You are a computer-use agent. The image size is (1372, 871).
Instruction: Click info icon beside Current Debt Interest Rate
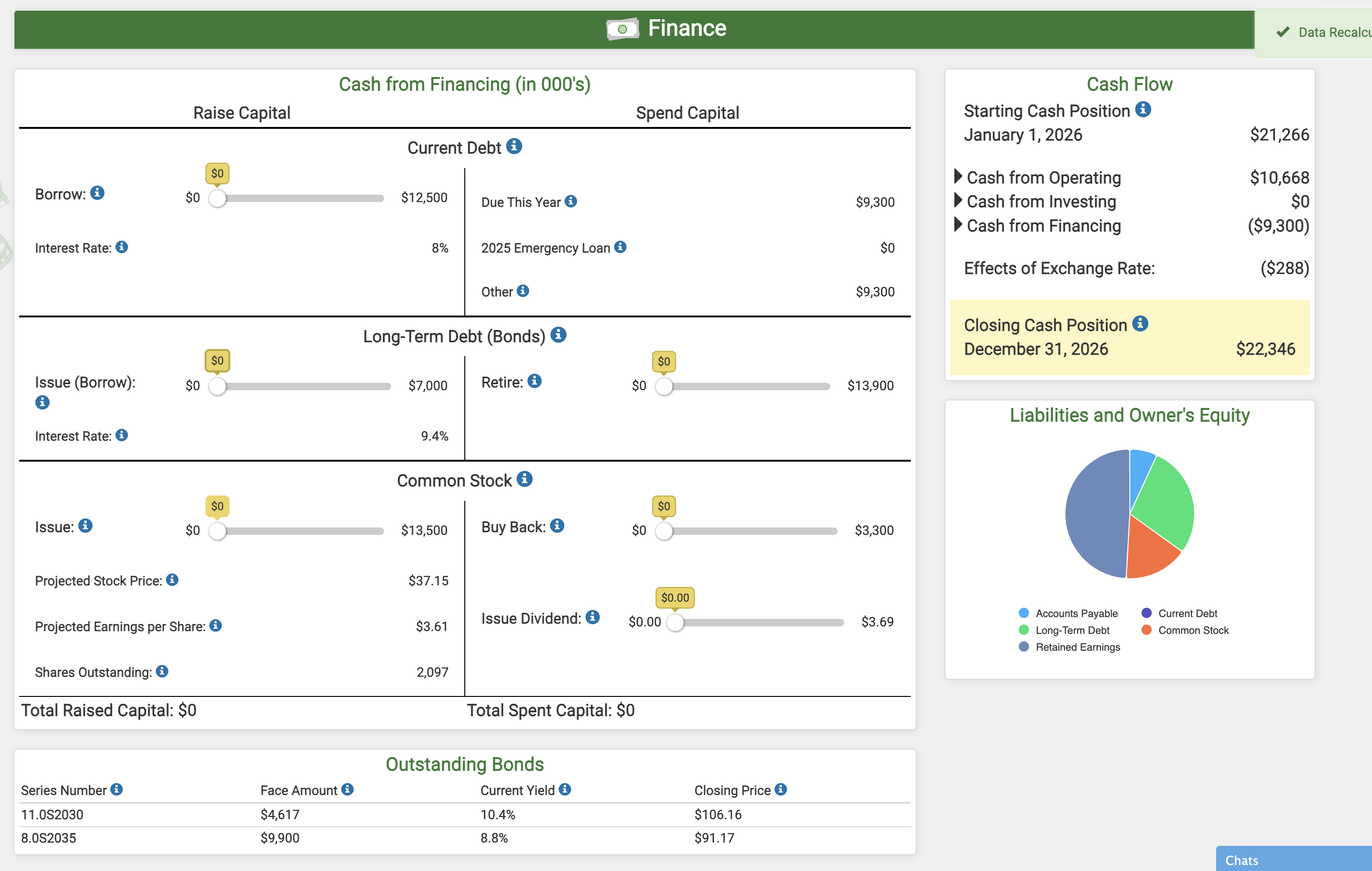click(121, 247)
